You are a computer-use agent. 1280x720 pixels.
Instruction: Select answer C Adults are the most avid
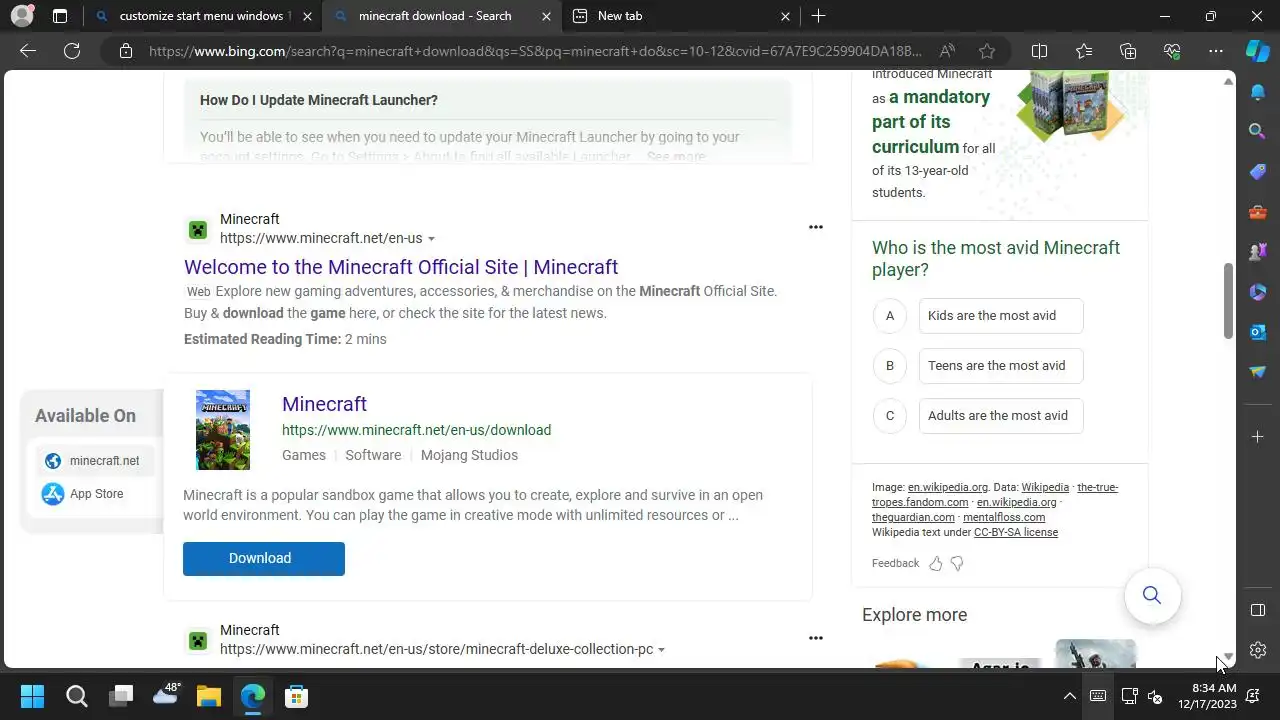click(1001, 416)
